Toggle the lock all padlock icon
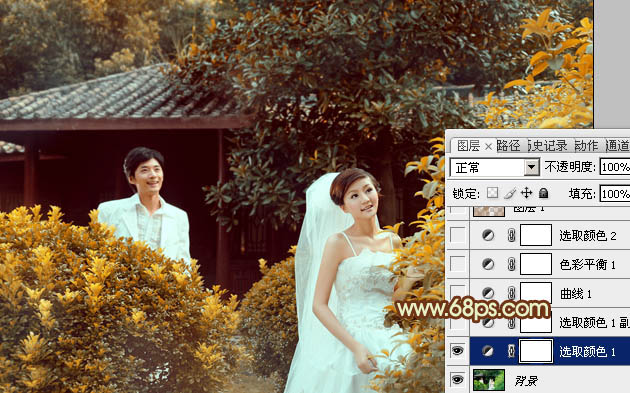 tap(543, 193)
